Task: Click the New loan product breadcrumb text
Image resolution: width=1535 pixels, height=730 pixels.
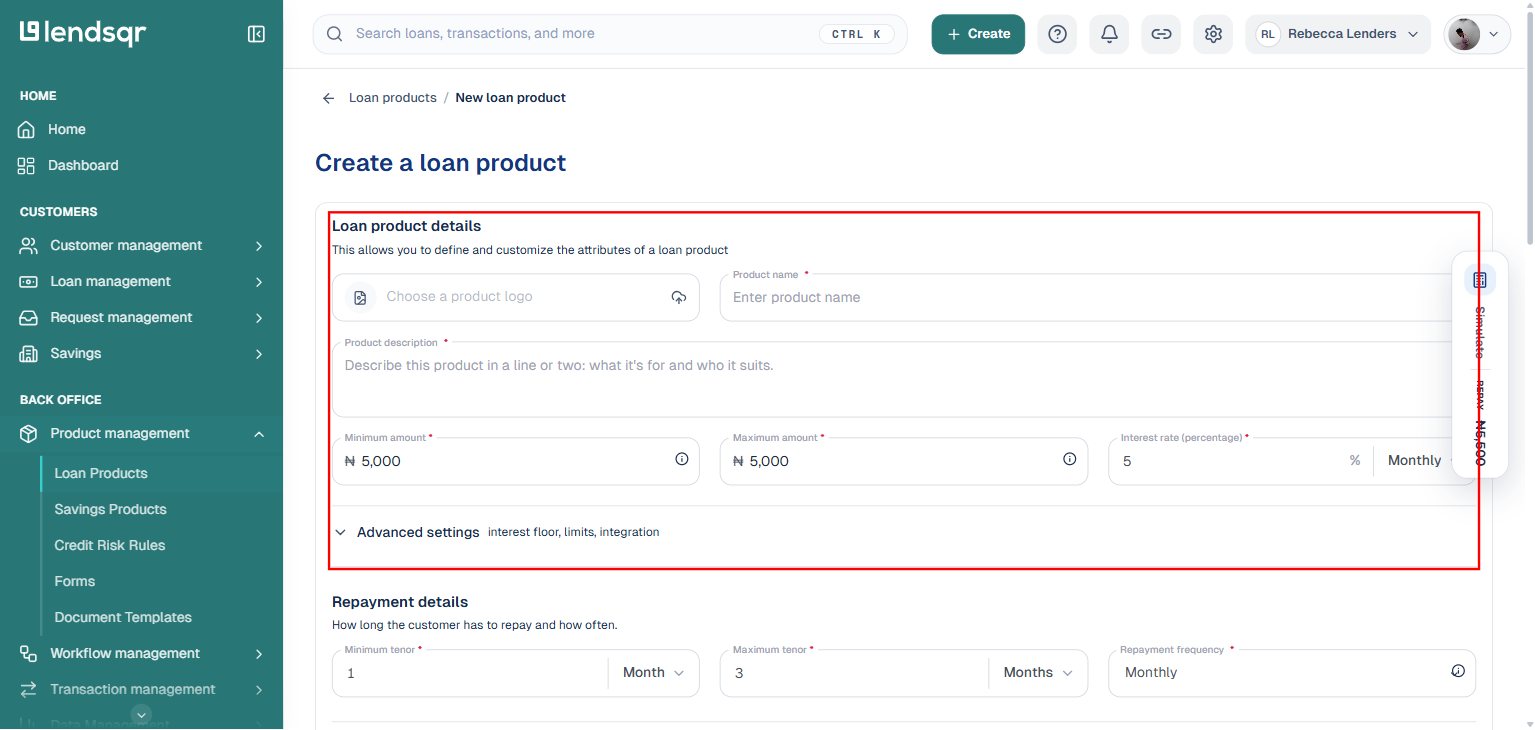Action: click(x=510, y=98)
